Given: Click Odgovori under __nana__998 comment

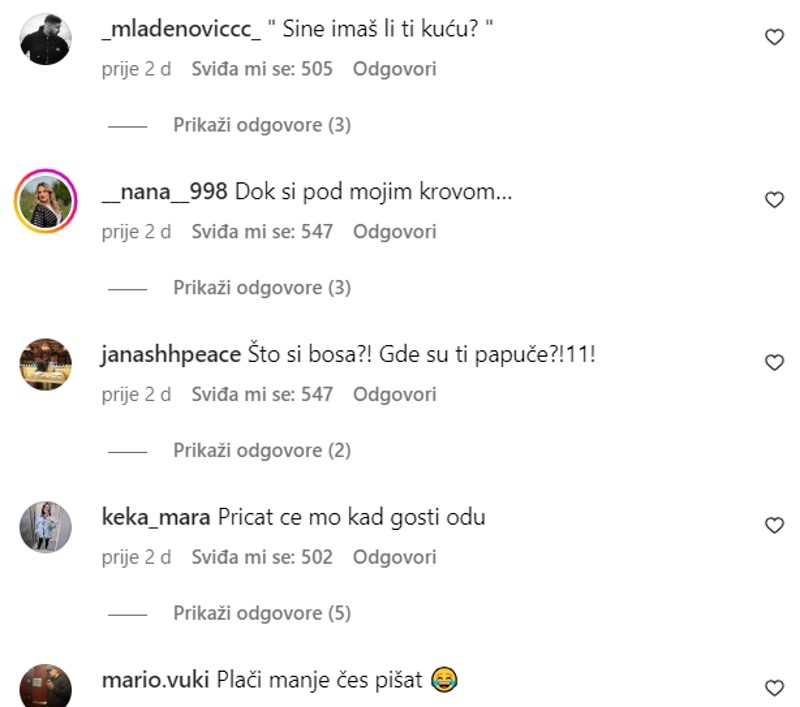Looking at the screenshot, I should [394, 232].
